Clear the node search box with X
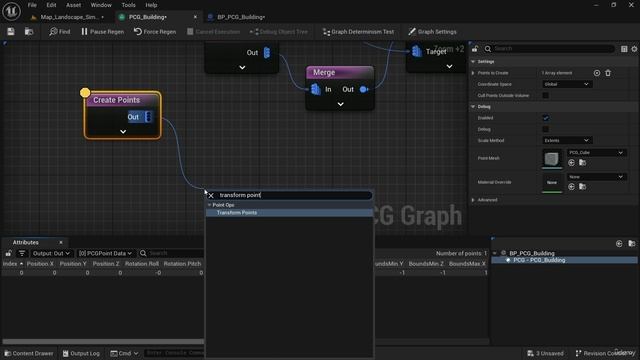Viewport: 640px width, 360px height. [x=211, y=196]
